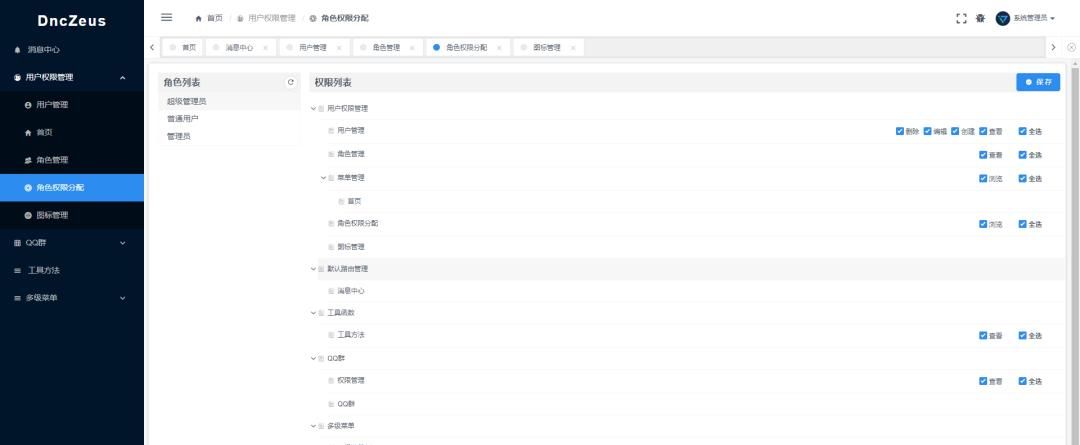Collapse the 工具函数 tree node
This screenshot has width=1080, height=445.
[313, 313]
